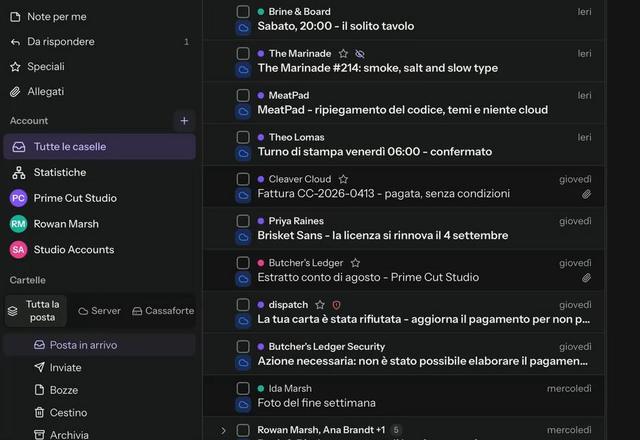Tick checkbox for Butcher's Ledger Security message
Viewport: 640px width, 440px height.
243,347
